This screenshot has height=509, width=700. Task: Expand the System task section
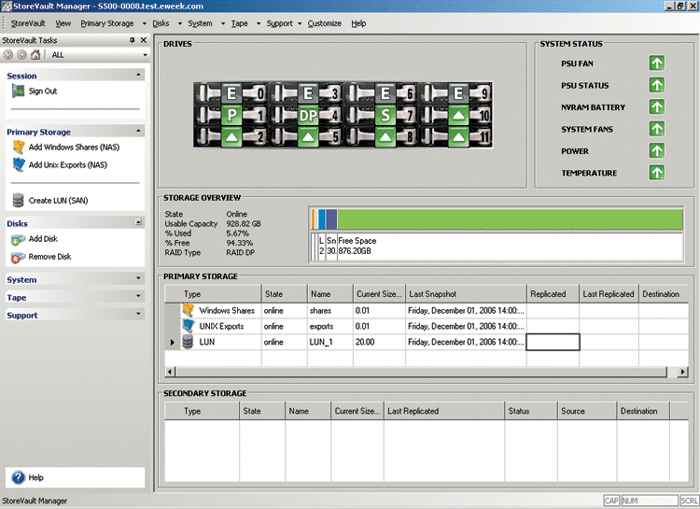tap(138, 278)
